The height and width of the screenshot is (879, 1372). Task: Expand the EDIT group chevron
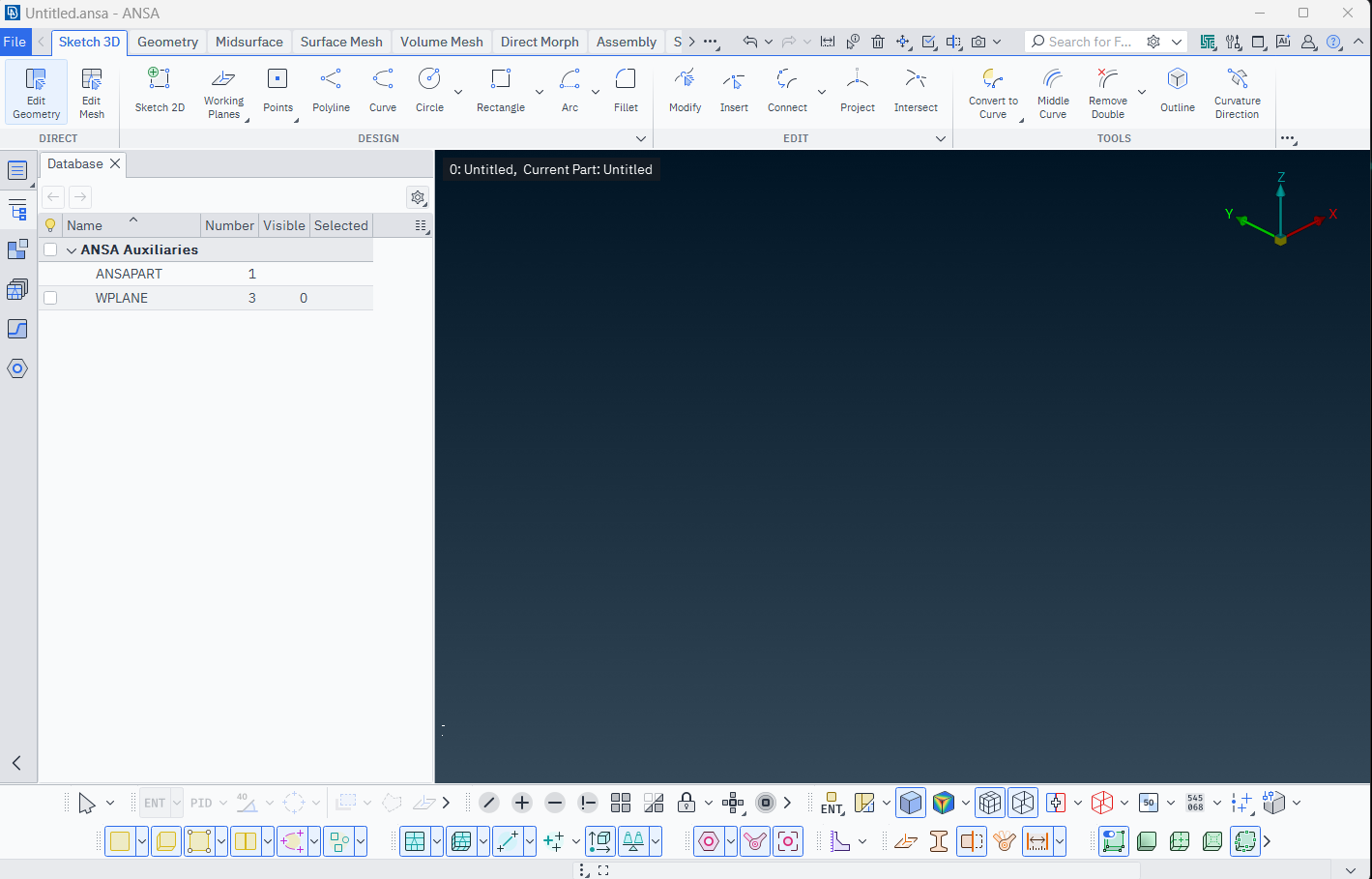940,138
